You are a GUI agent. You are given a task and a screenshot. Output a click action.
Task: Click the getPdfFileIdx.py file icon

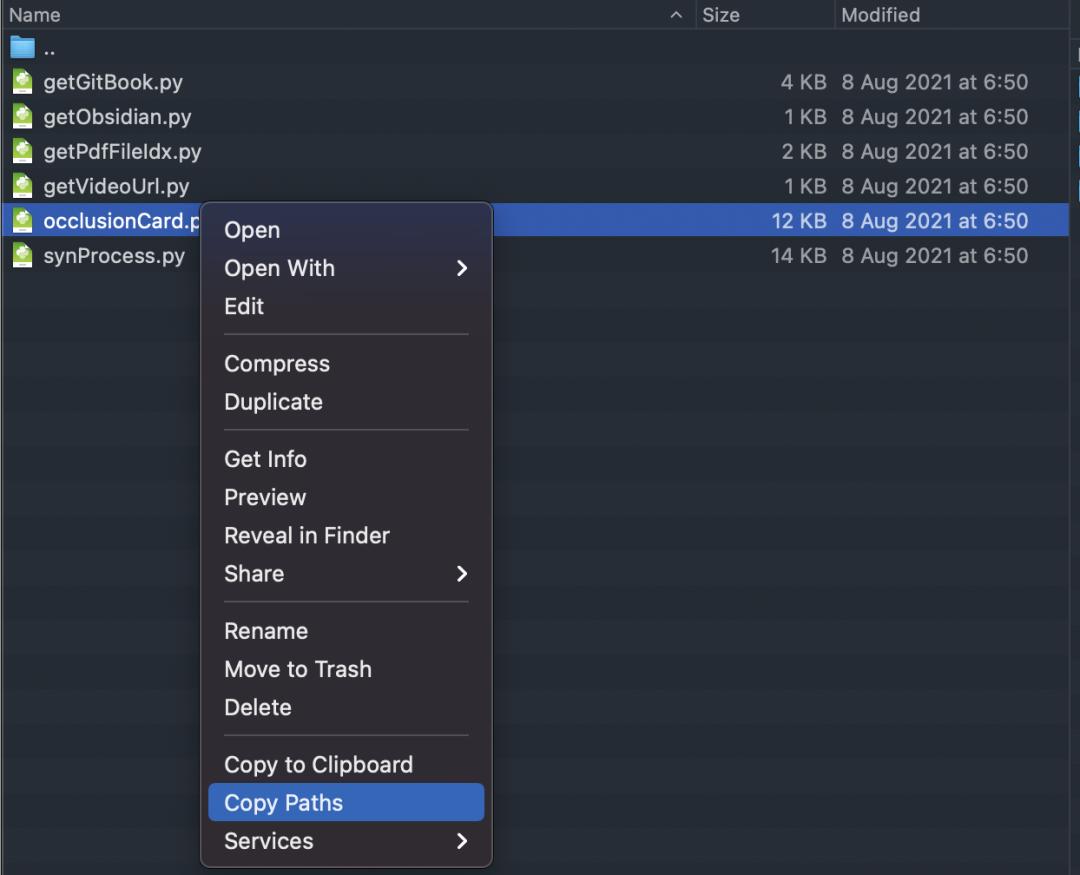point(22,152)
